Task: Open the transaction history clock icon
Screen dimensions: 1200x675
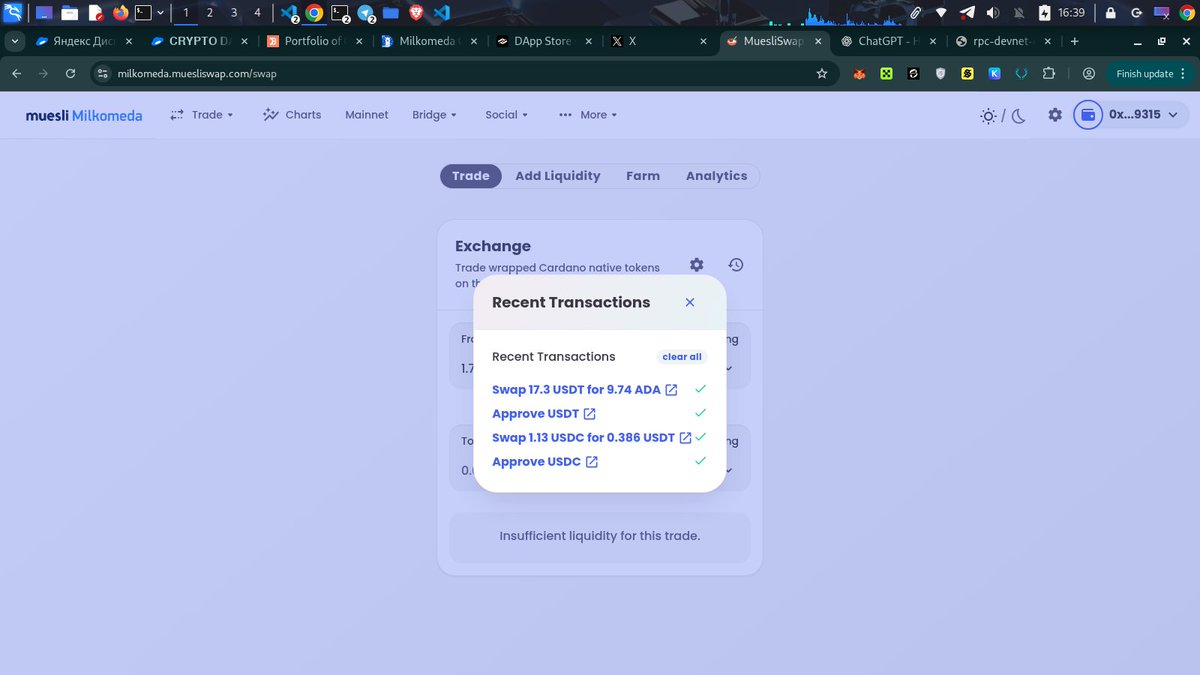Action: 735,265
